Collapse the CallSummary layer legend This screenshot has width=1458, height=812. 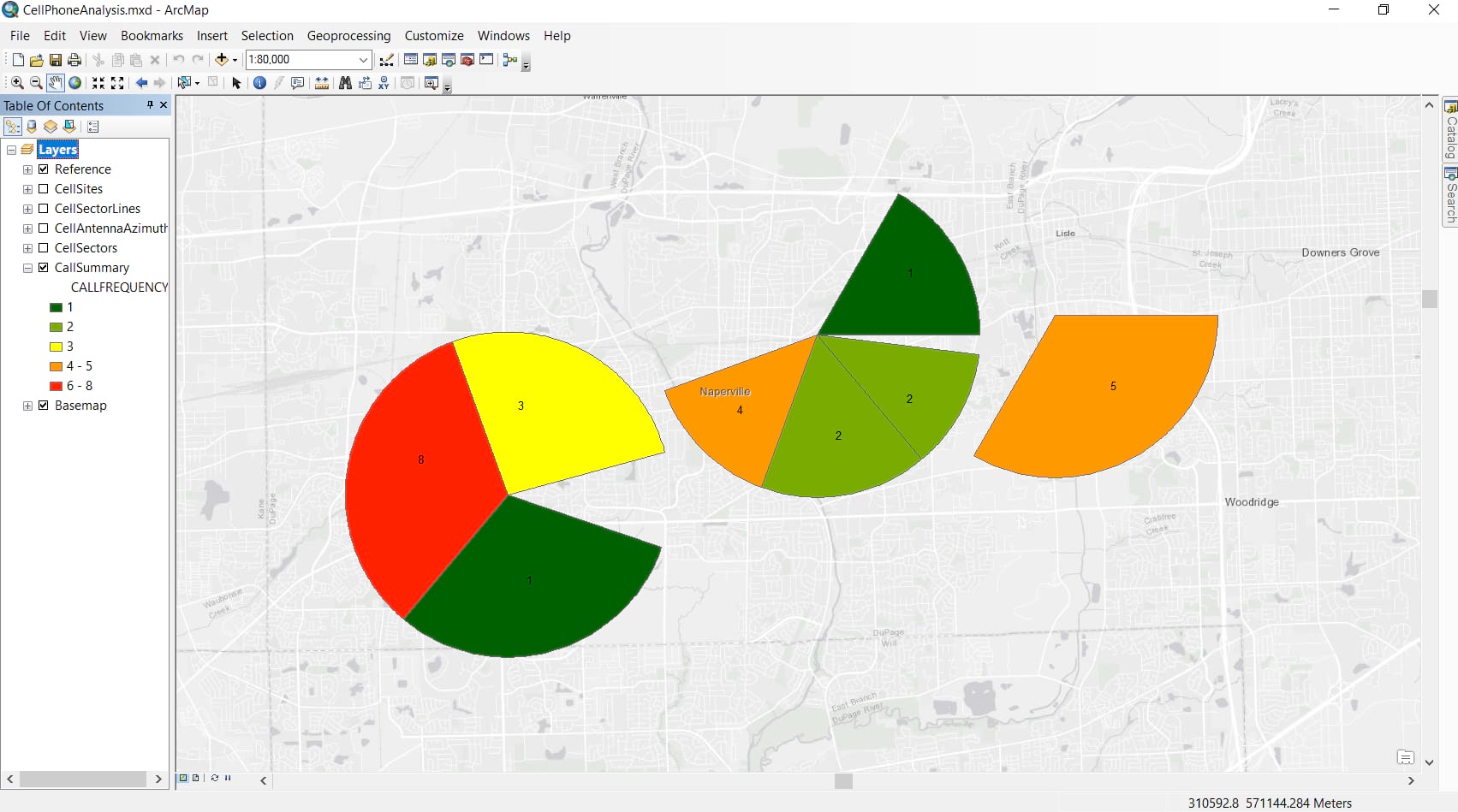pos(27,268)
